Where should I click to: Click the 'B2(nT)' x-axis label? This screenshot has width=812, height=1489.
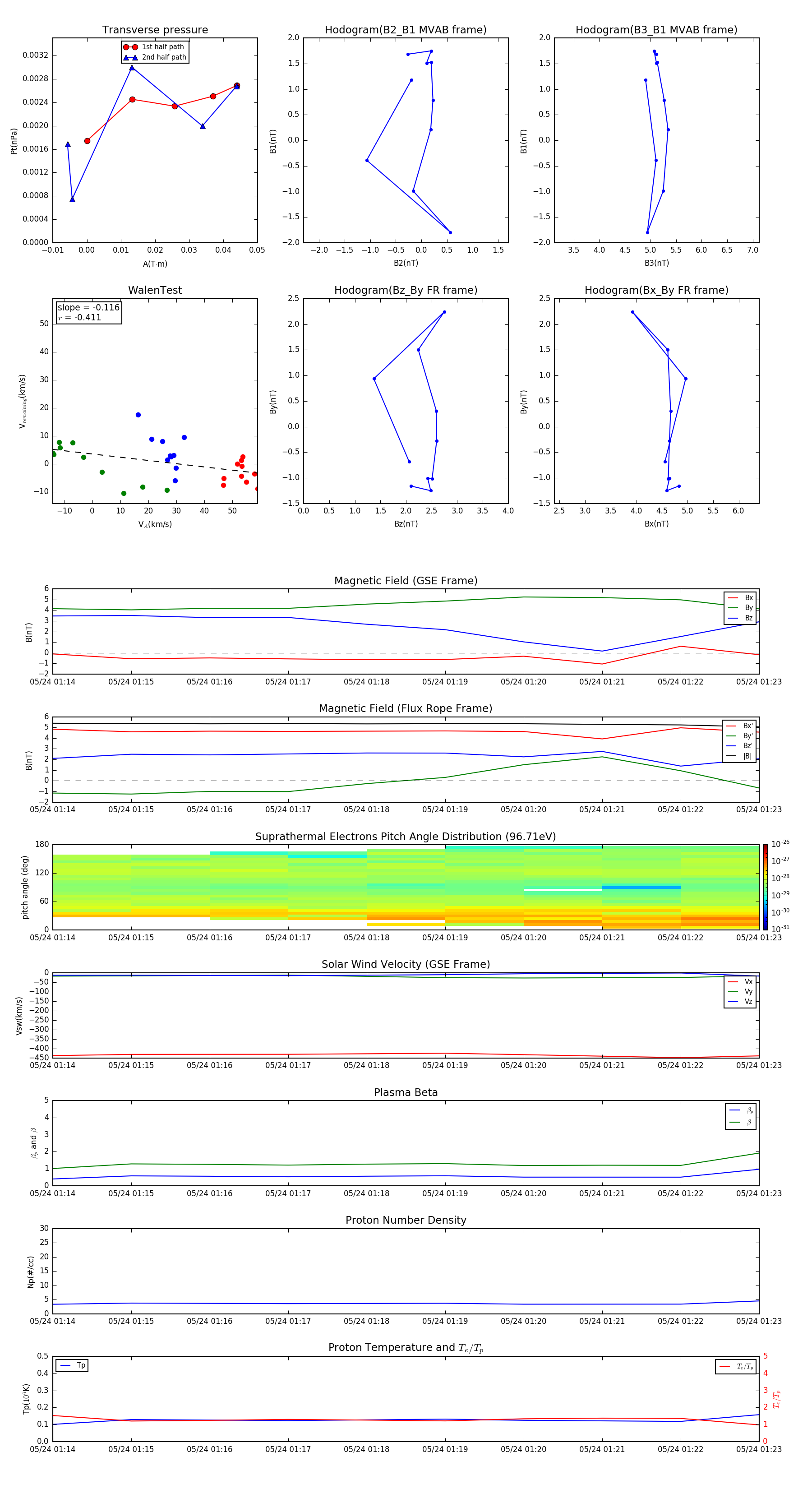406,263
